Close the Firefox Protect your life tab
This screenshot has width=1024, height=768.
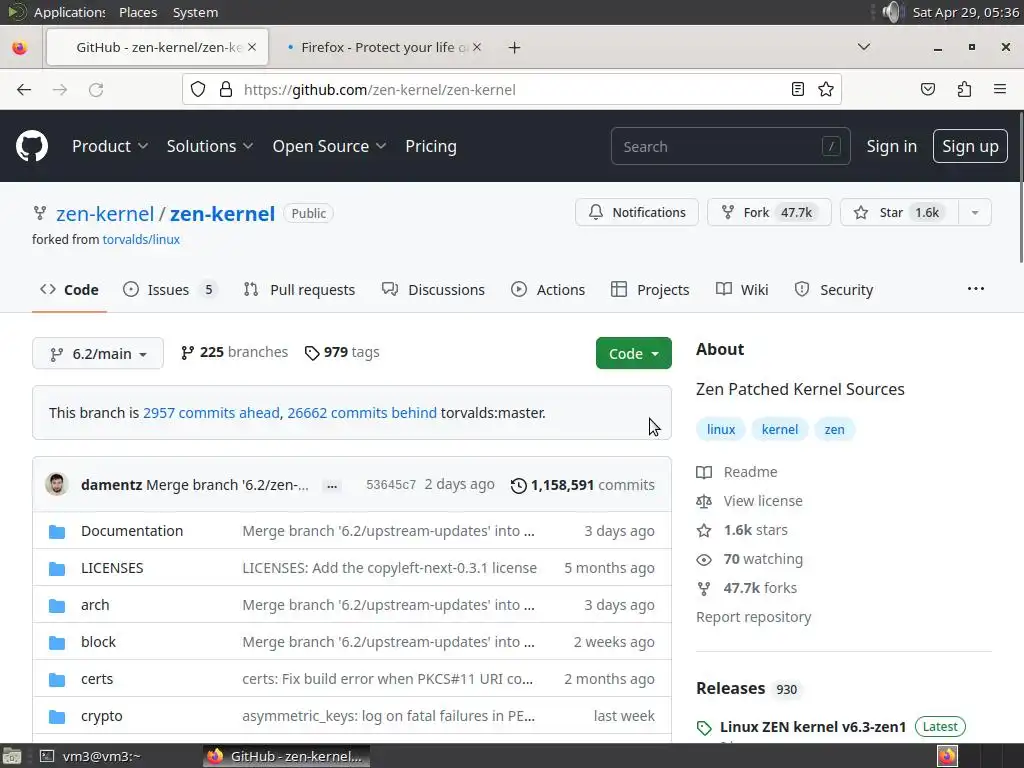(477, 47)
